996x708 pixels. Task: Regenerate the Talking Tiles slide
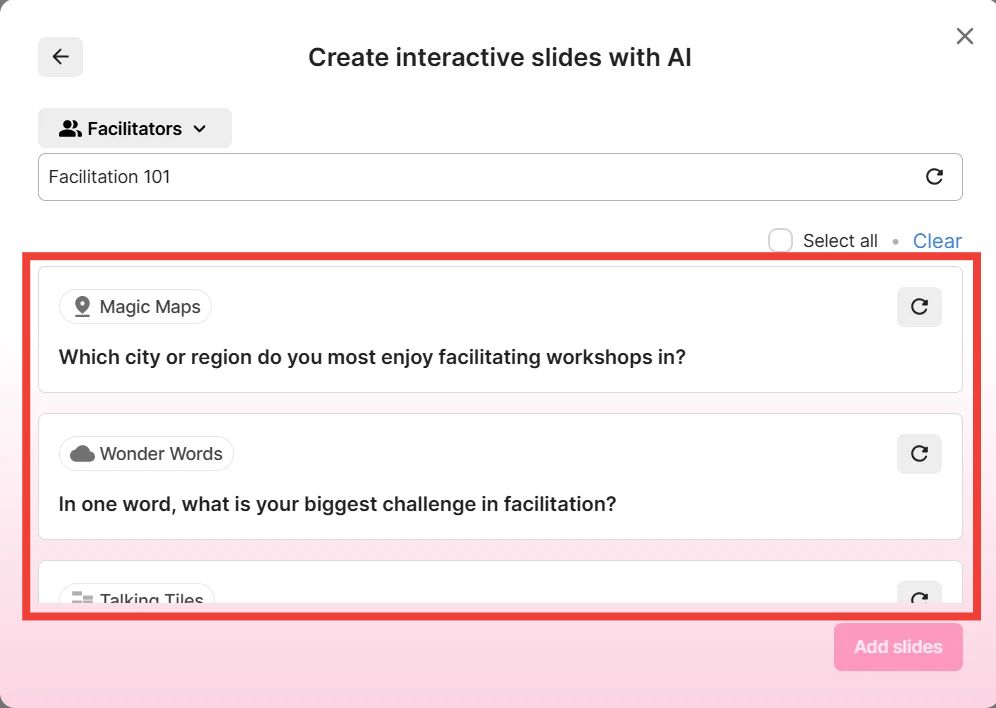coord(919,596)
